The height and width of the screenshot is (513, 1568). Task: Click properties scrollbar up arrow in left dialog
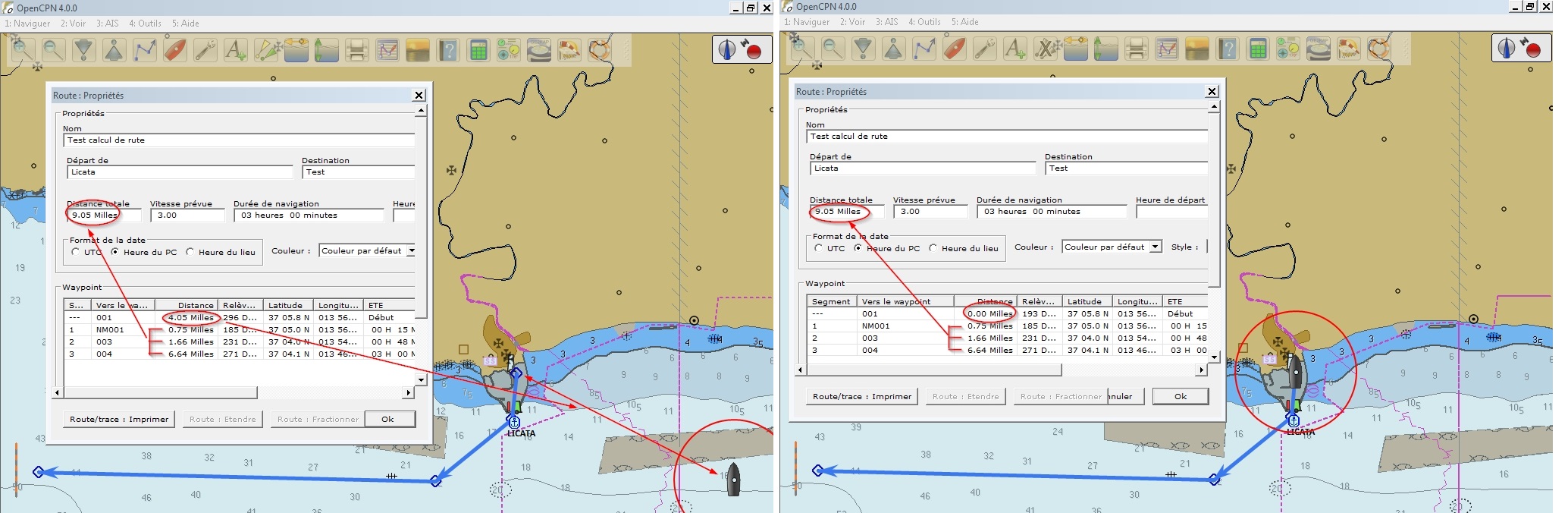point(421,111)
